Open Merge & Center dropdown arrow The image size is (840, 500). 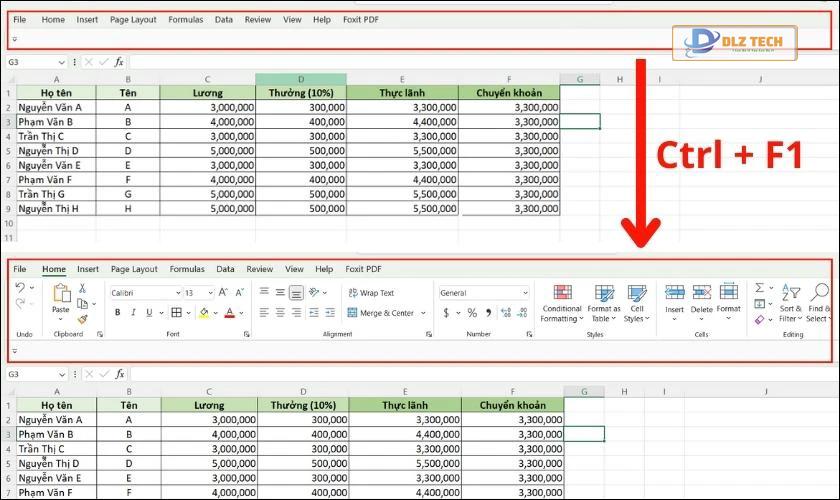tap(423, 313)
